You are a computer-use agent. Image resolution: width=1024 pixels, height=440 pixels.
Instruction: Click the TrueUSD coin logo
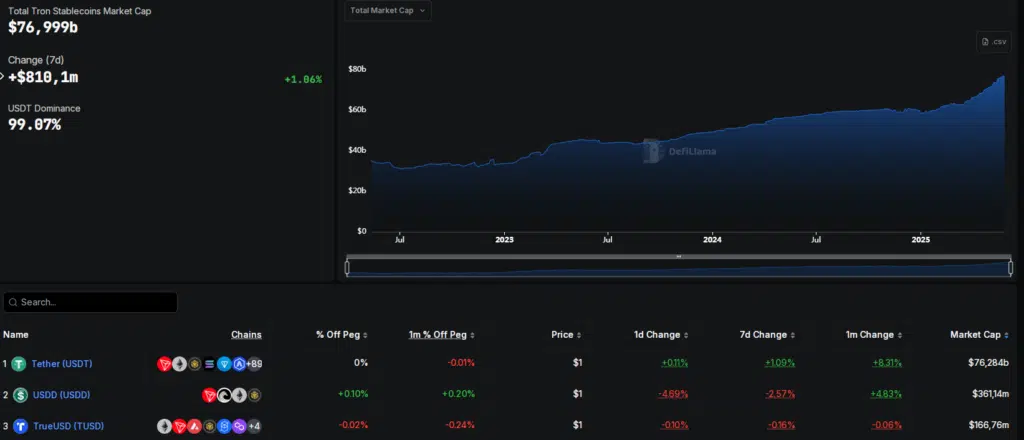pyautogui.click(x=19, y=426)
